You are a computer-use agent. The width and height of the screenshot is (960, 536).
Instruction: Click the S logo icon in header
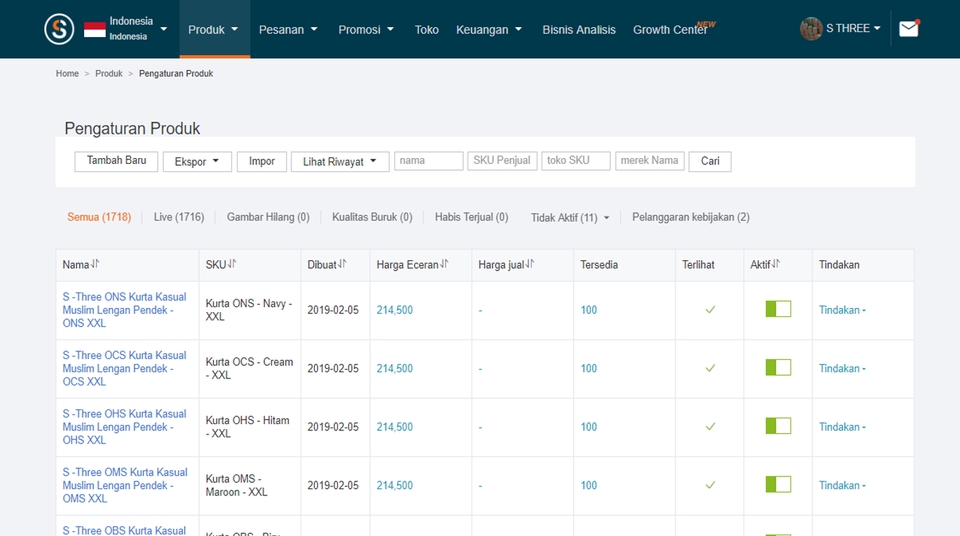pyautogui.click(x=59, y=29)
